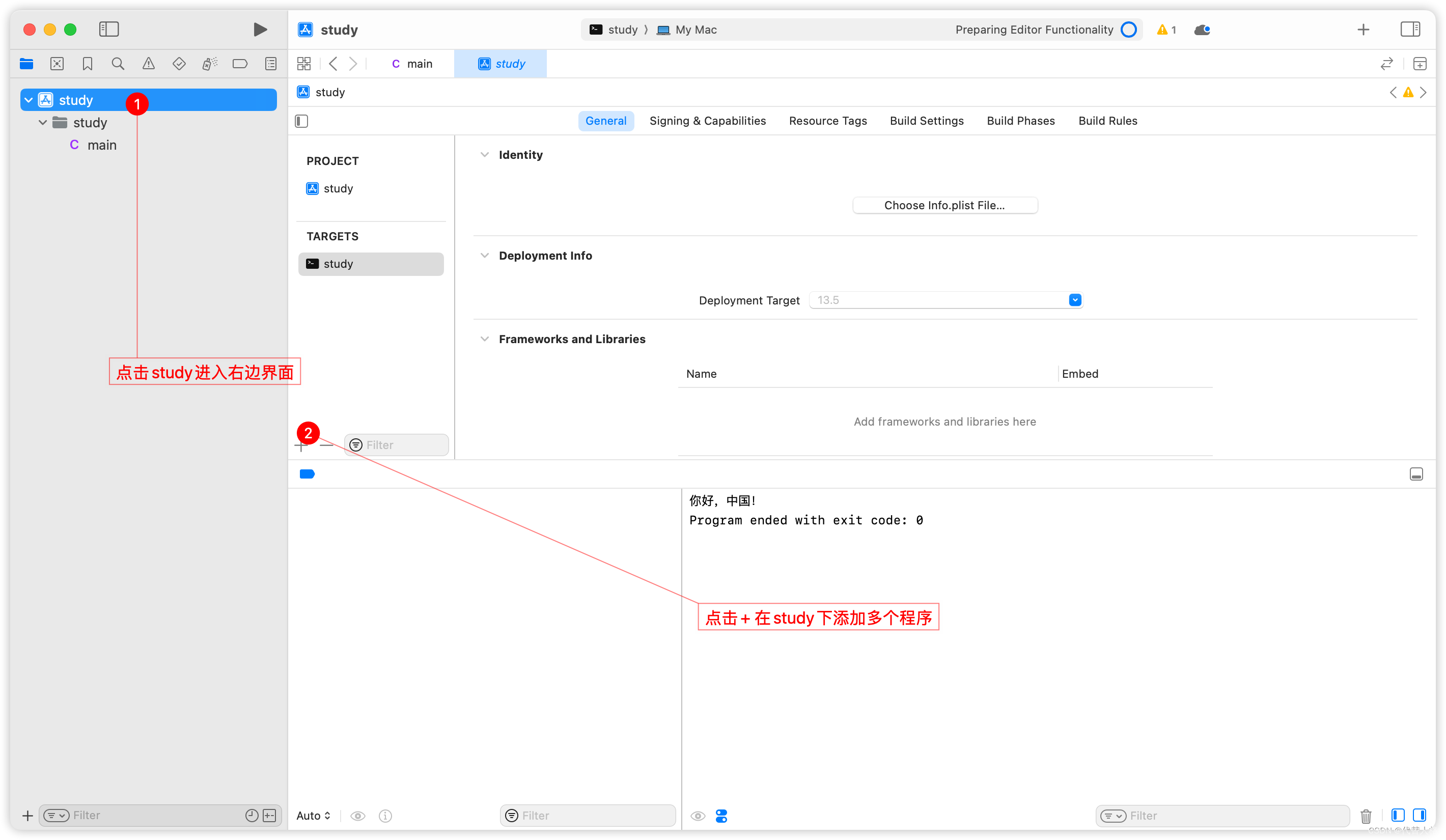Open the Test navigator checkmark icon
This screenshot has height=840, width=1446.
tap(179, 64)
